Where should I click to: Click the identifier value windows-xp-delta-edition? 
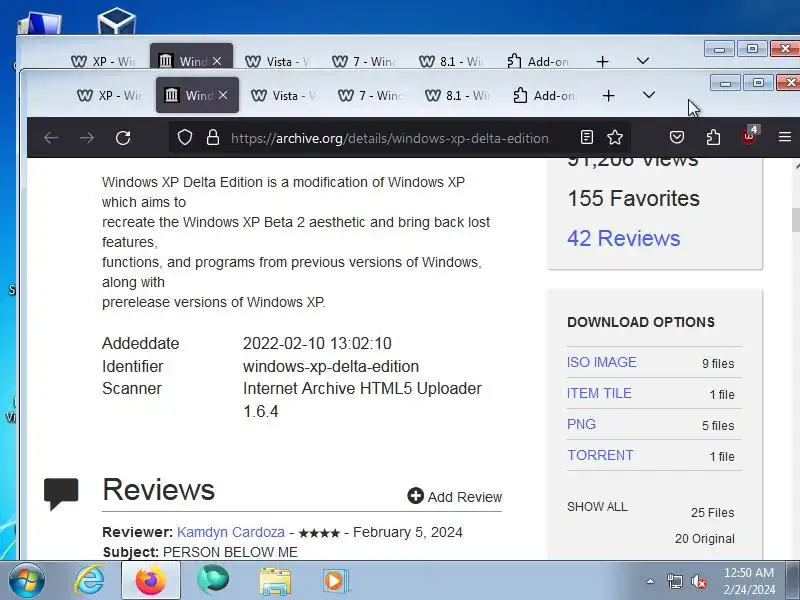click(331, 366)
